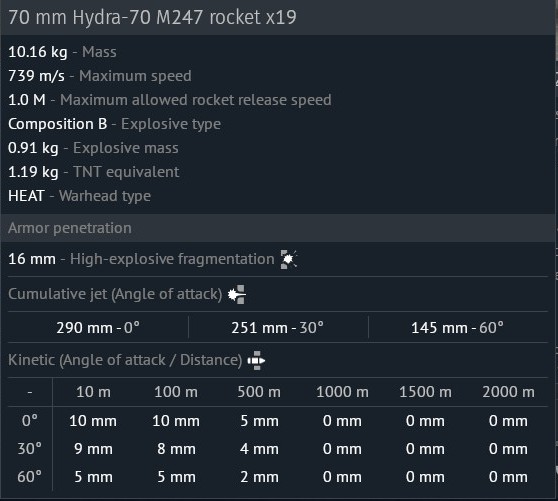The image size is (558, 501).
Task: Click the '8 mm' cell in 30° row
Action: pos(176,449)
